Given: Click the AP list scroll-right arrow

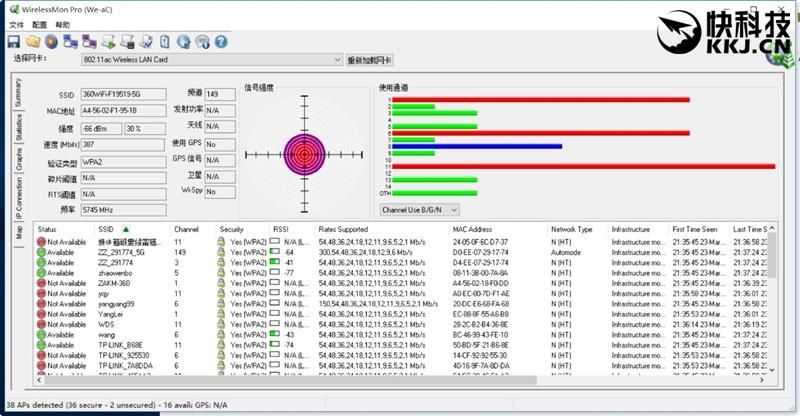Looking at the screenshot, I should pos(762,380).
